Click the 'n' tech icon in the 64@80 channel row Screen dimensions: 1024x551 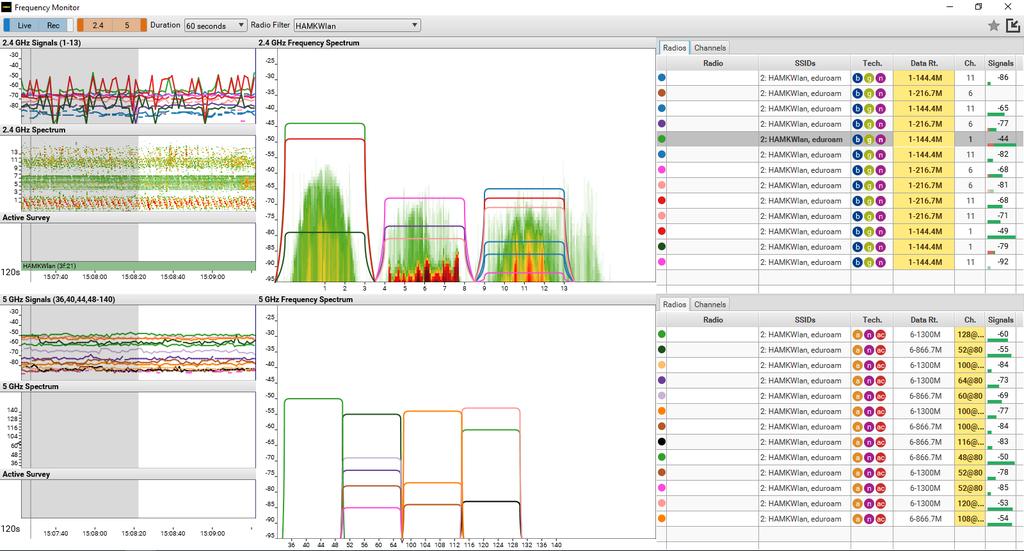pyautogui.click(x=869, y=381)
